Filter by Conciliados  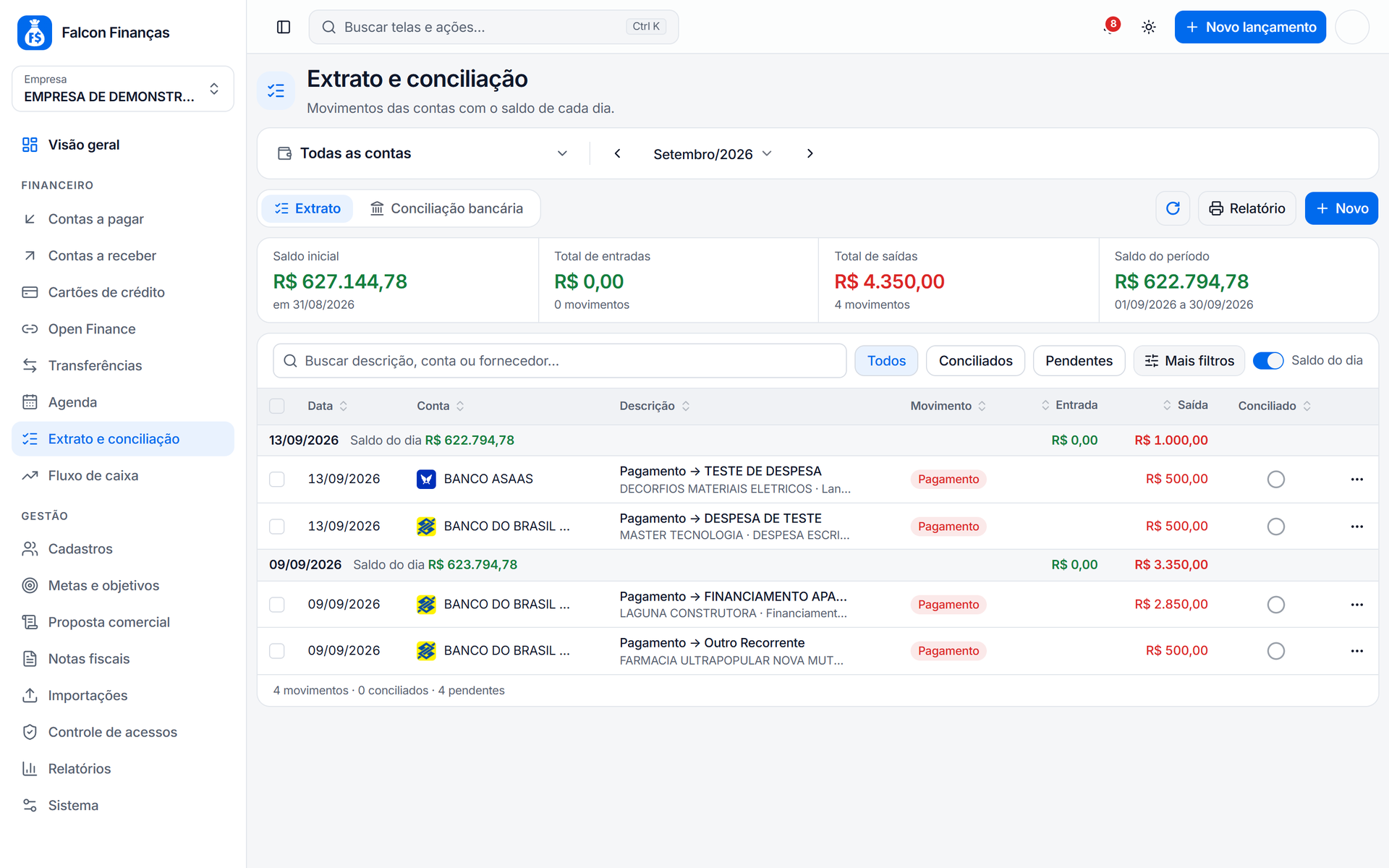(x=975, y=361)
